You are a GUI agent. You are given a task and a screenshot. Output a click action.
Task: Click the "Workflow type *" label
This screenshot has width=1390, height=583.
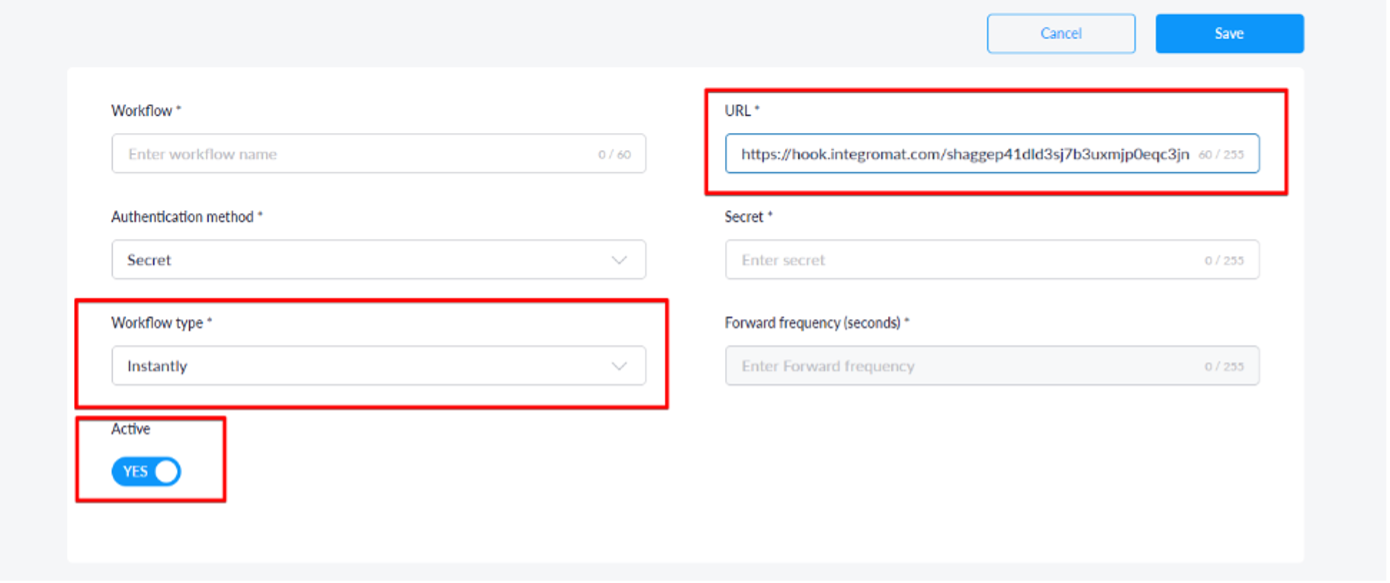tap(162, 323)
